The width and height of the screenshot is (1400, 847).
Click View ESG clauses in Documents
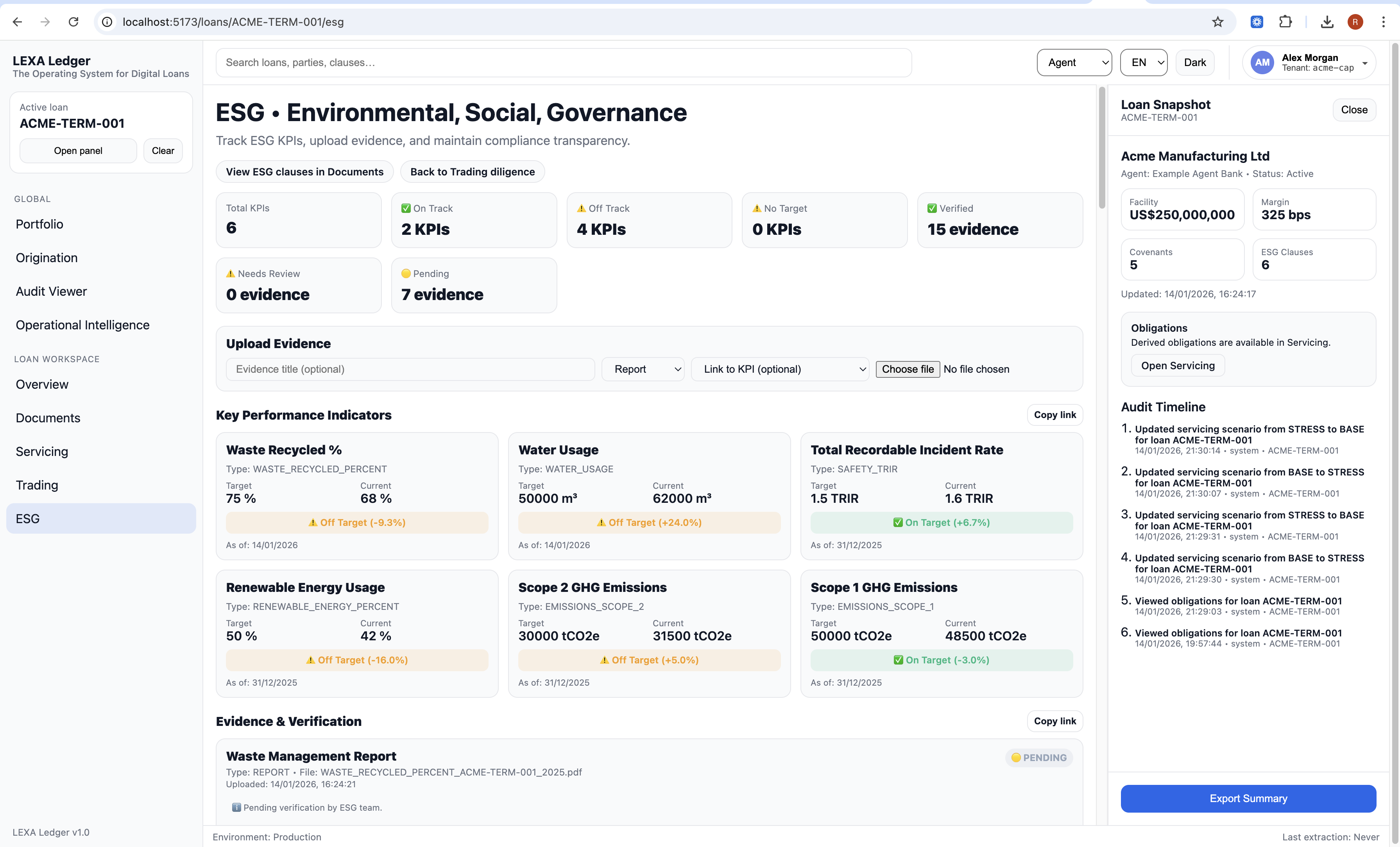pyautogui.click(x=304, y=172)
